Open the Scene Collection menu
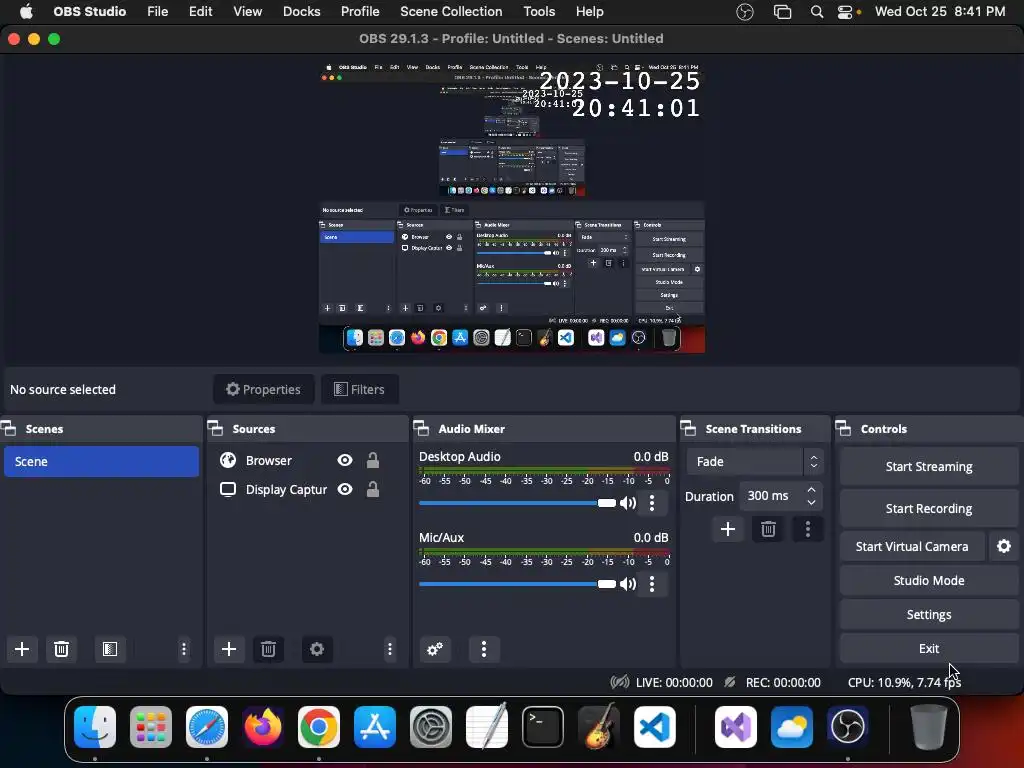This screenshot has height=768, width=1024. 451,12
